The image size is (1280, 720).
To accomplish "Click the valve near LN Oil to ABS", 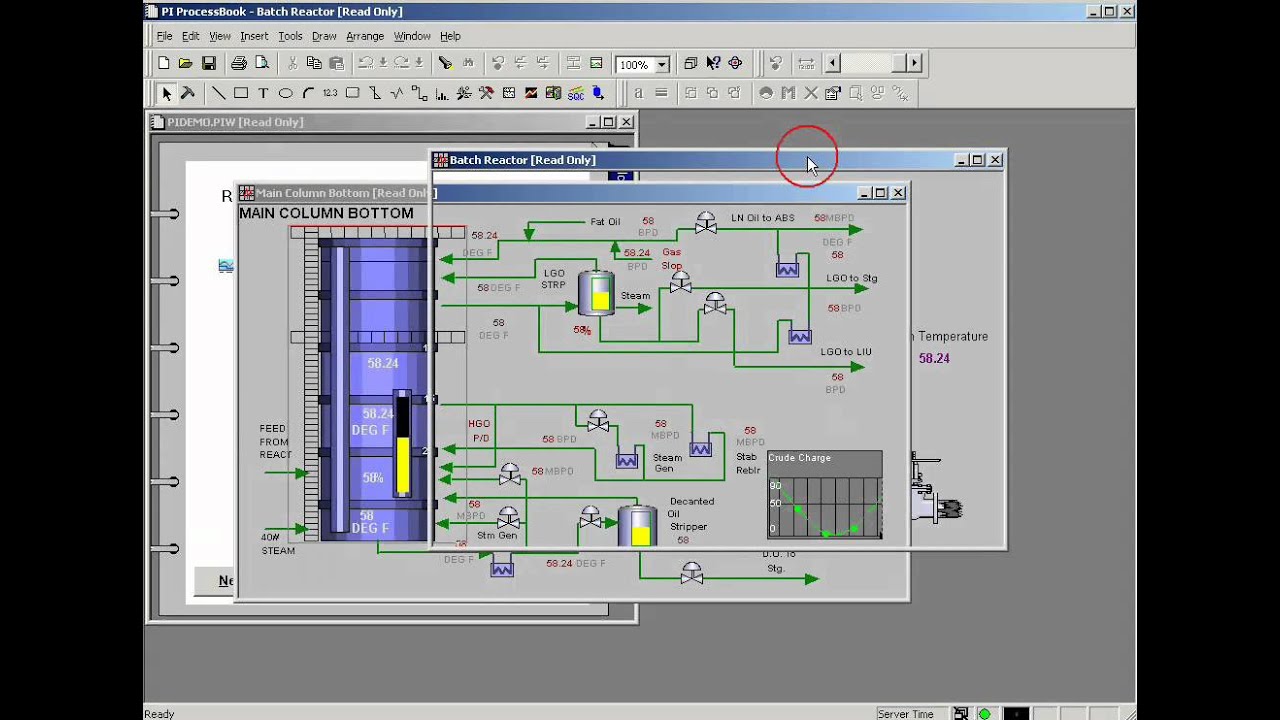I will tap(706, 223).
